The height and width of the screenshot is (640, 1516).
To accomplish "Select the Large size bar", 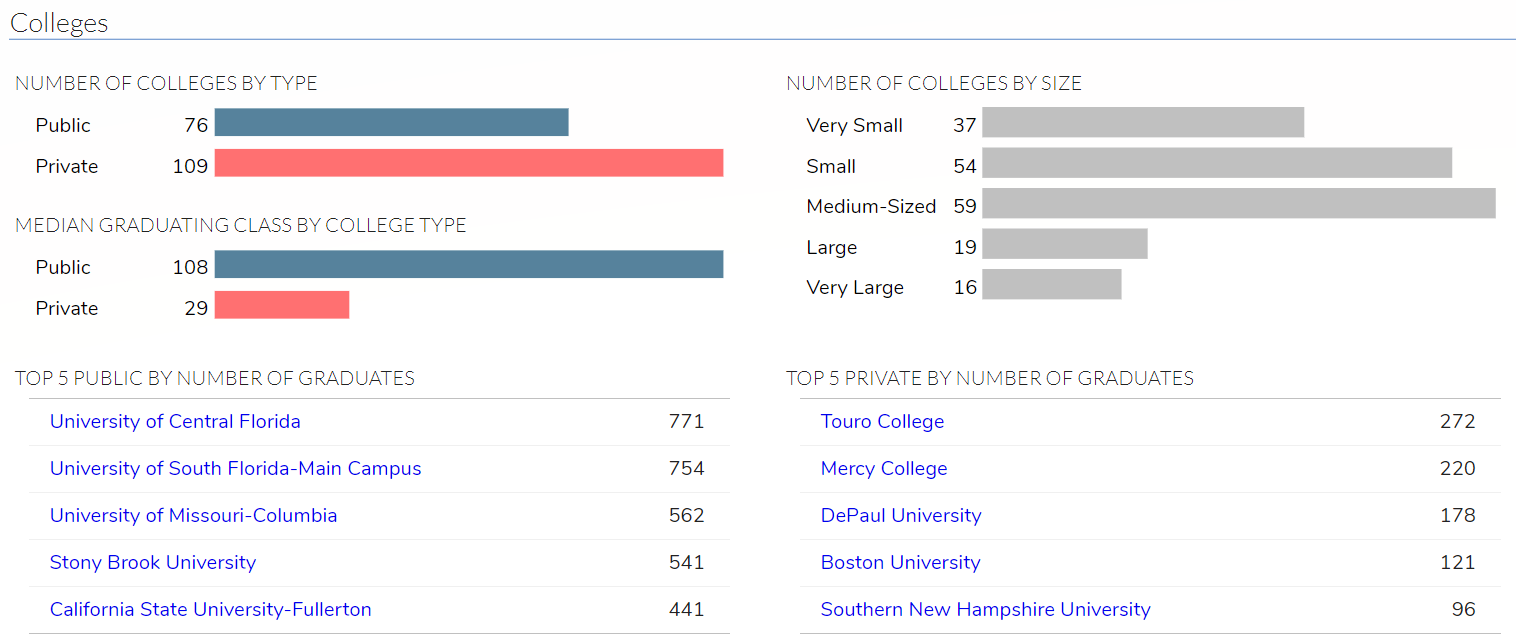I will click(x=1065, y=244).
